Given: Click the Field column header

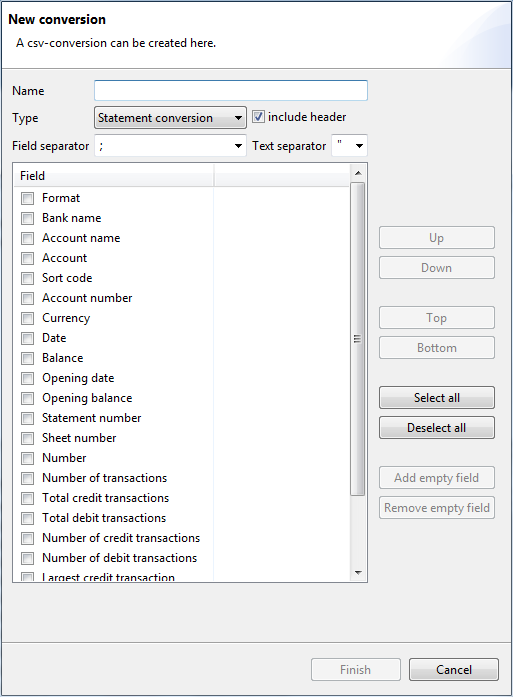Looking at the screenshot, I should 114,176.
